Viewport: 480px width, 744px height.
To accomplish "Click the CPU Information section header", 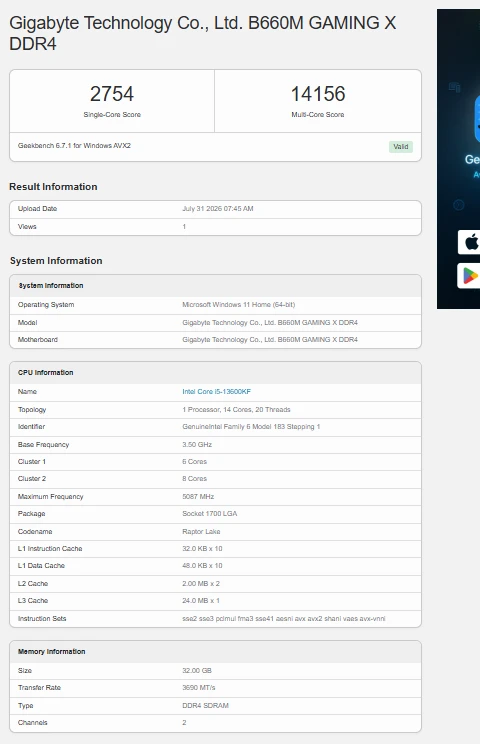I will point(215,372).
